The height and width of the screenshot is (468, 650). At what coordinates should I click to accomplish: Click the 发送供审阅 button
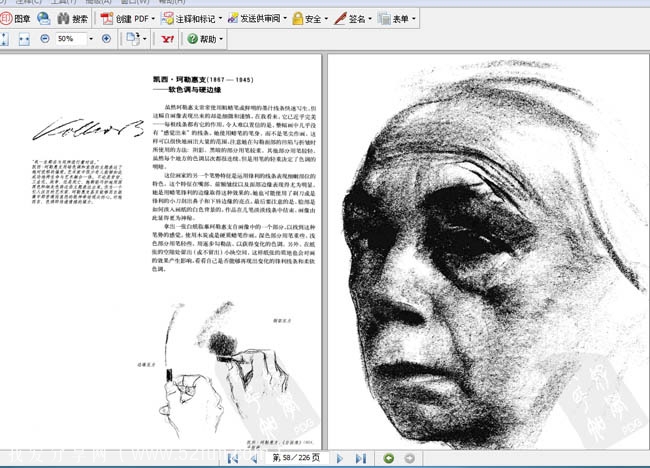257,19
